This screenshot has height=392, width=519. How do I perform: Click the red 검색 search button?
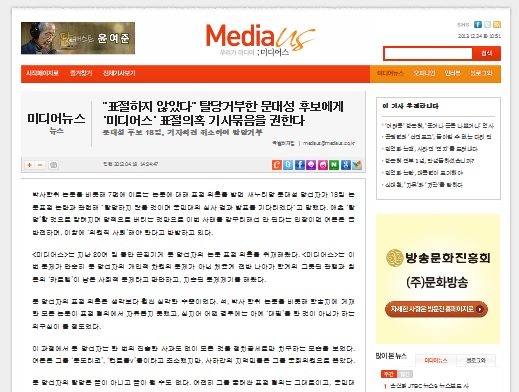(x=486, y=53)
